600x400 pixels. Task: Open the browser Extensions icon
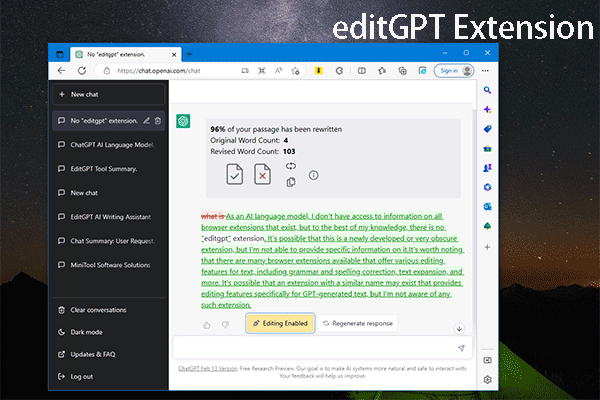coord(339,70)
